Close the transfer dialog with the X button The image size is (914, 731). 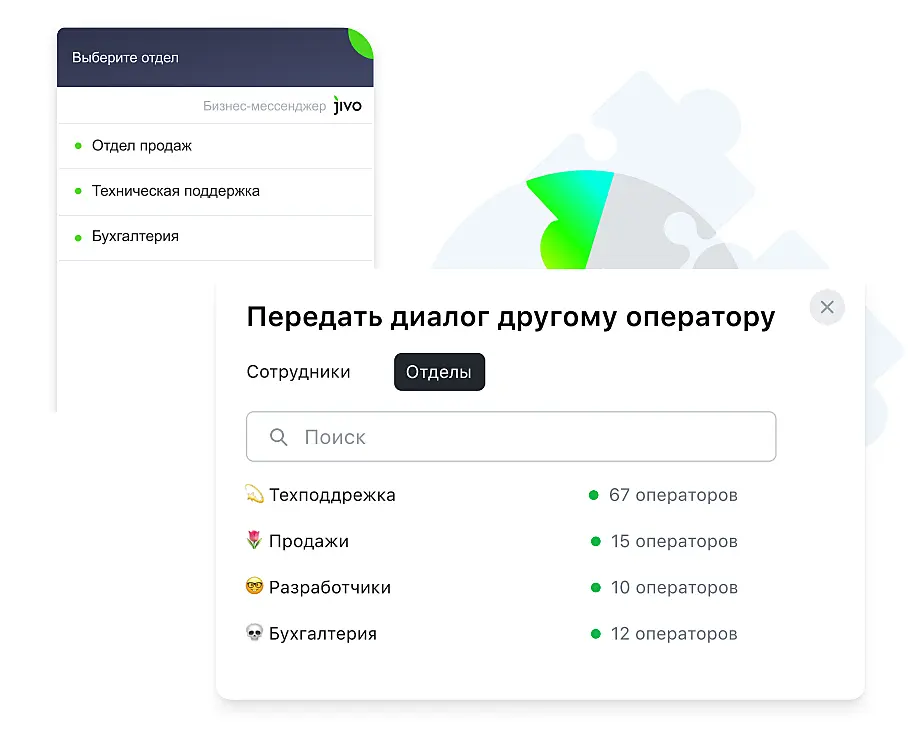point(827,307)
